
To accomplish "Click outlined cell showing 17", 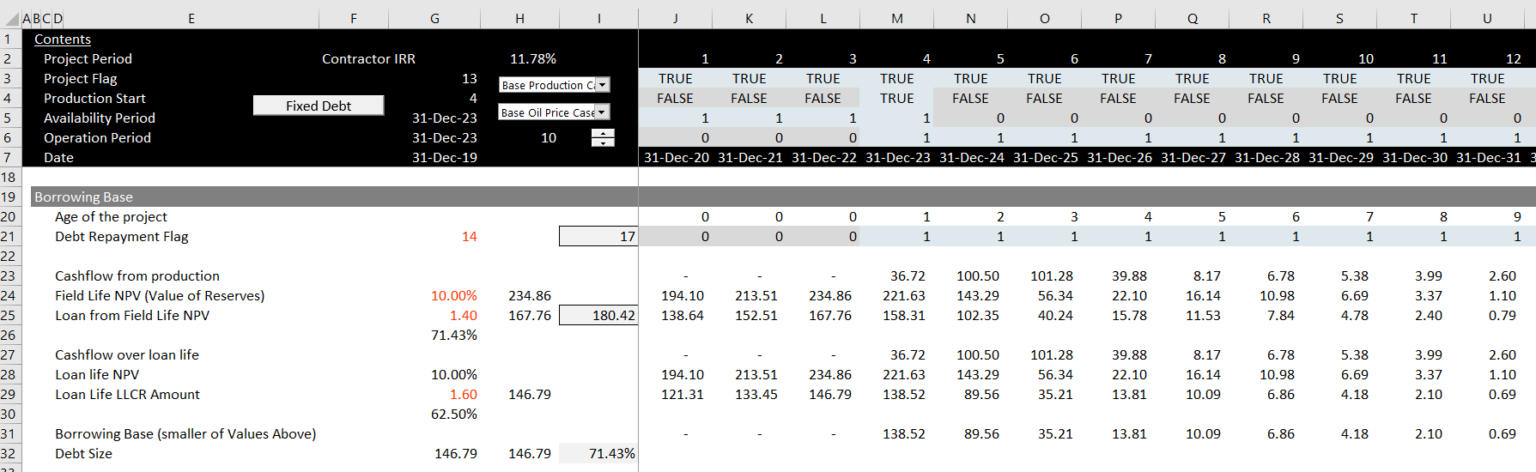I will point(597,236).
